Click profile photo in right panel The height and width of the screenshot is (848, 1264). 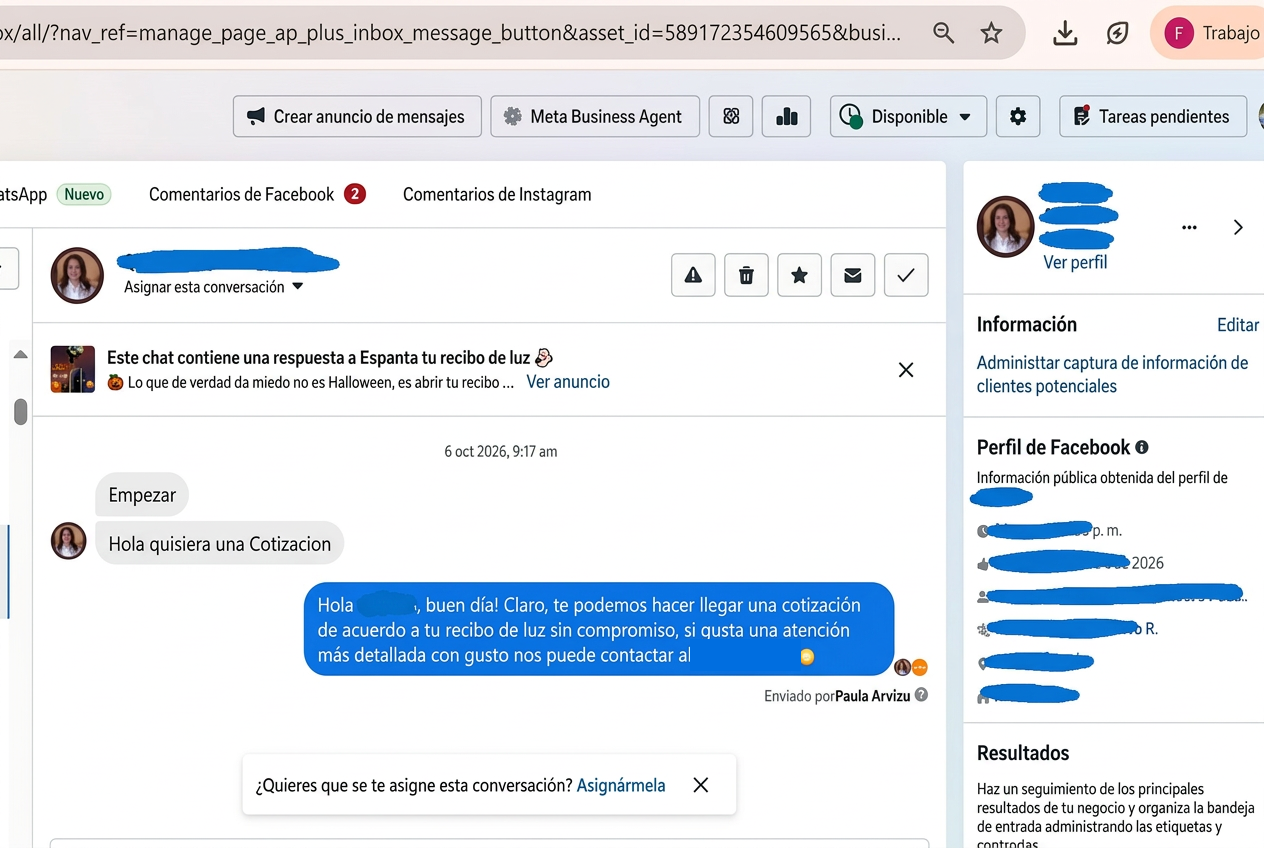(x=1005, y=225)
